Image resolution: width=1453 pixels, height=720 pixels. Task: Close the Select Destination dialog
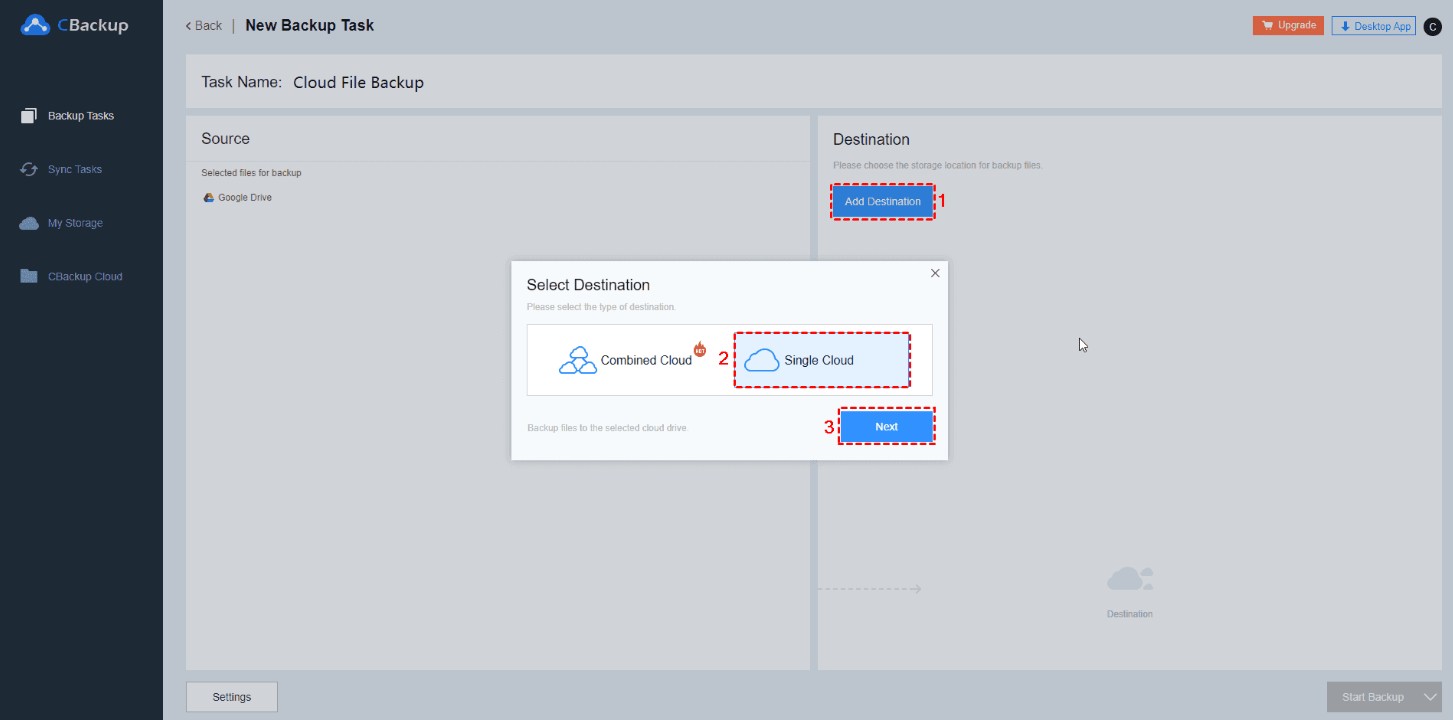935,273
